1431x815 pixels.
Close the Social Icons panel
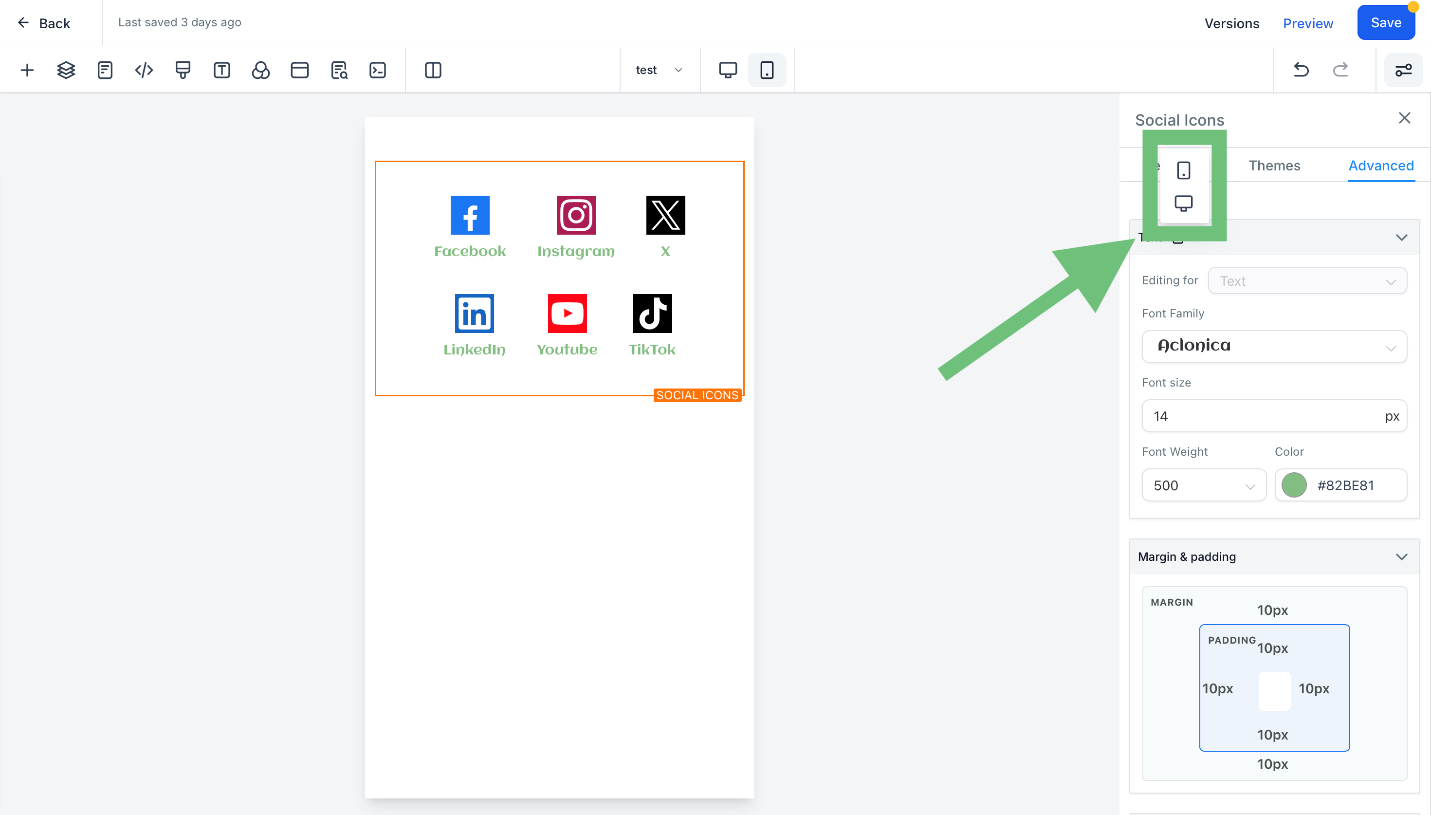pos(1405,118)
